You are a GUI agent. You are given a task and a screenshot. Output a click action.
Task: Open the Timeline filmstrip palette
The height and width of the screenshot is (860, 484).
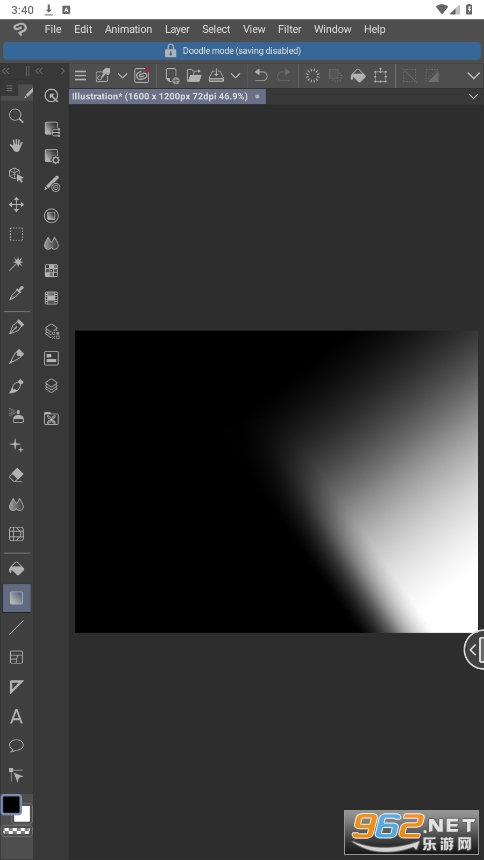click(x=52, y=298)
